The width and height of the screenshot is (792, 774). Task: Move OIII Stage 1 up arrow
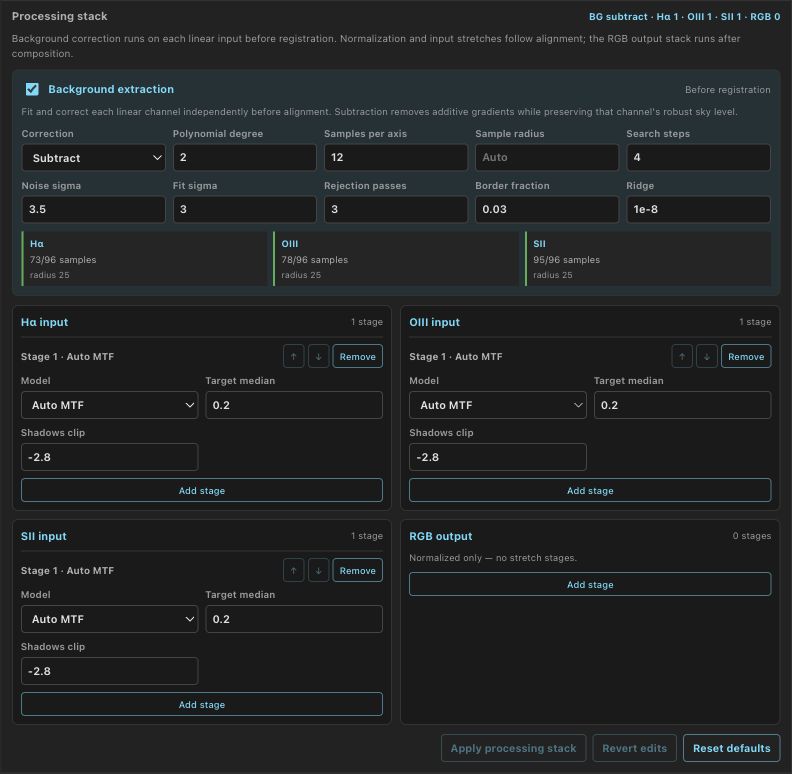click(x=682, y=356)
